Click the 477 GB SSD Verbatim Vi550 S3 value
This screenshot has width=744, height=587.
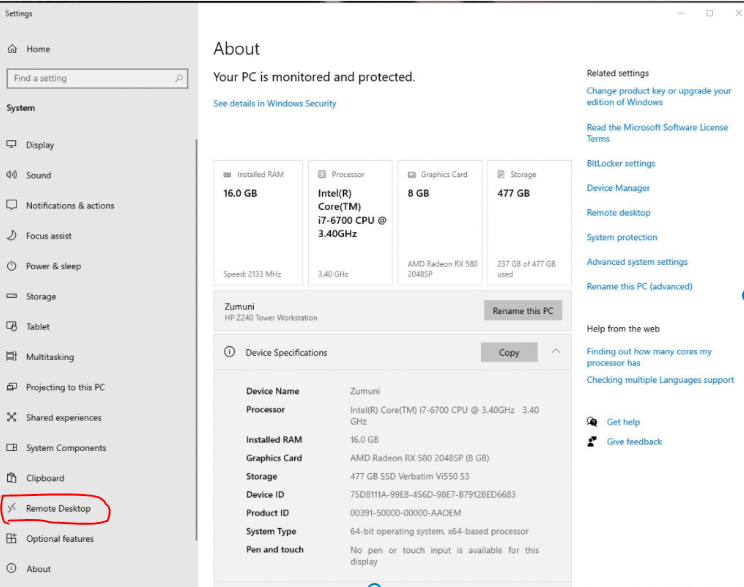coord(409,476)
